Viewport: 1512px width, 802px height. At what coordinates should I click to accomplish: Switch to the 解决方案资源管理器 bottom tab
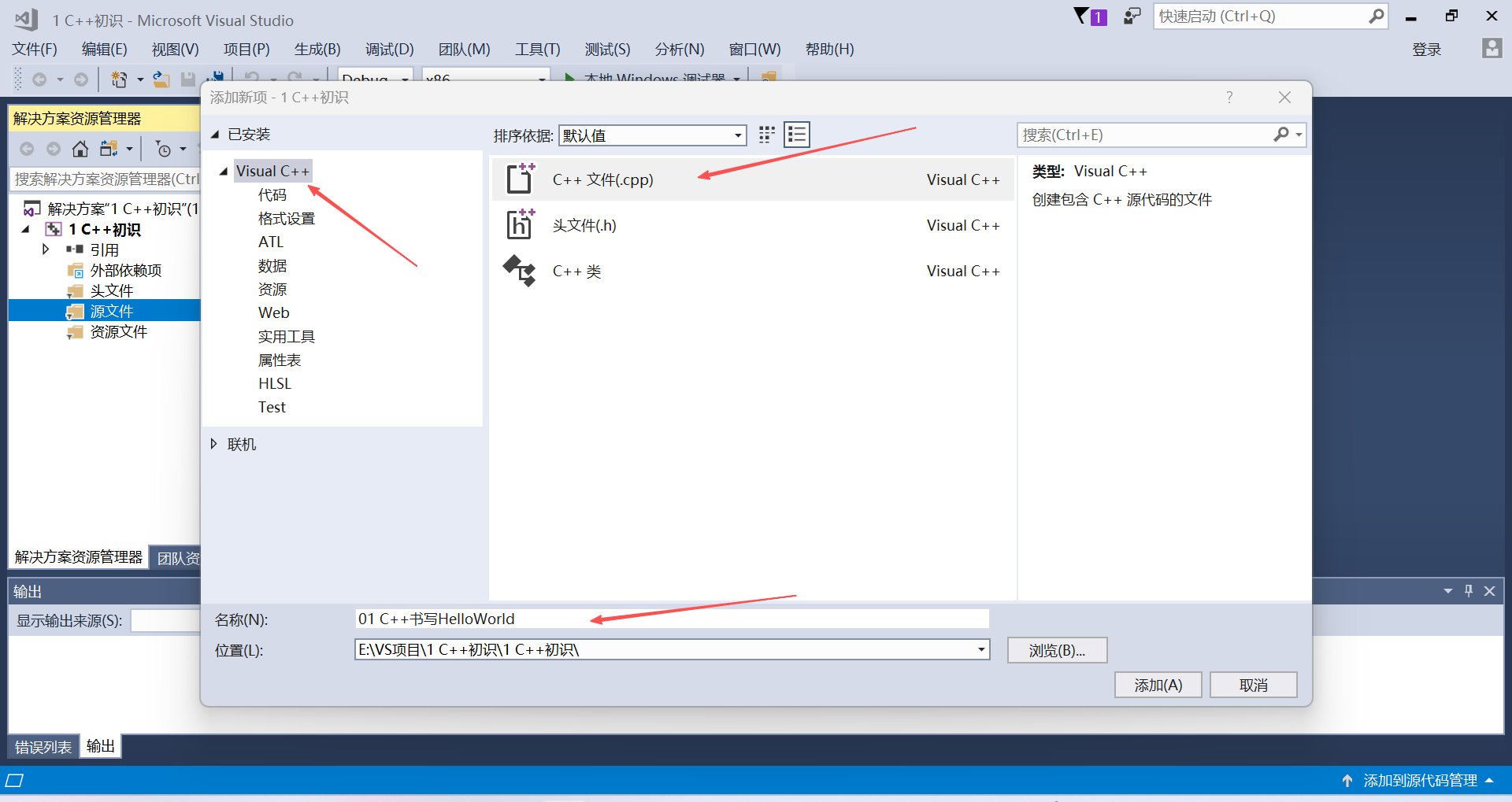click(79, 557)
